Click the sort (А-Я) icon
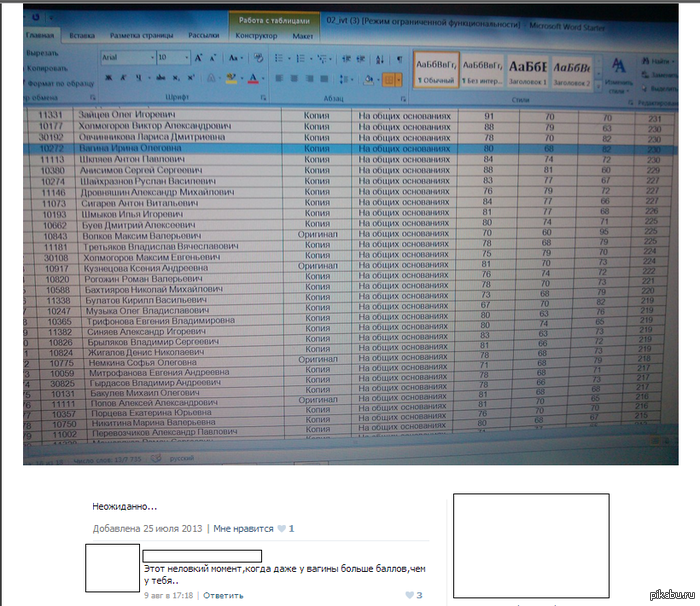 (378, 58)
